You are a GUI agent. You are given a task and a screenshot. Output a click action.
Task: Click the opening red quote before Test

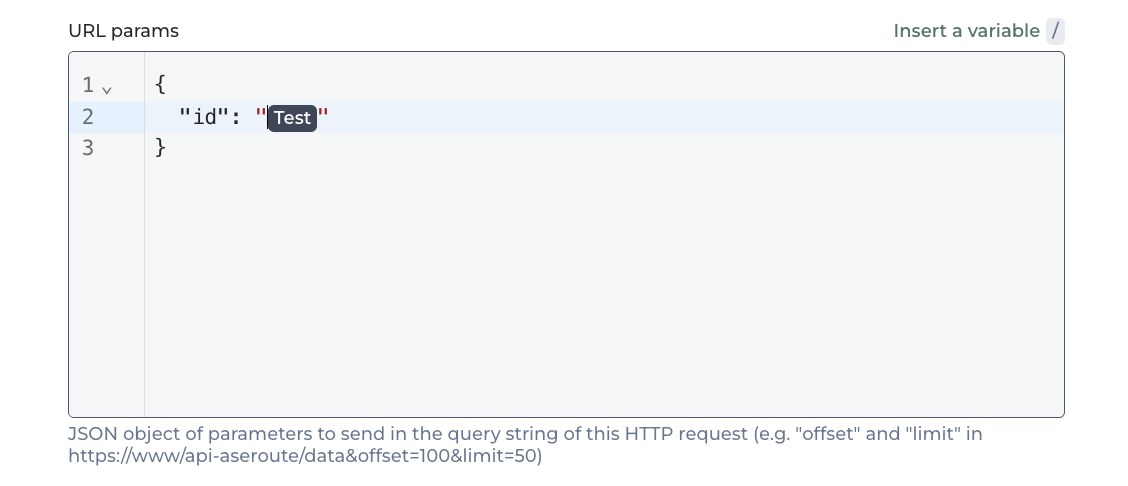[x=262, y=117]
